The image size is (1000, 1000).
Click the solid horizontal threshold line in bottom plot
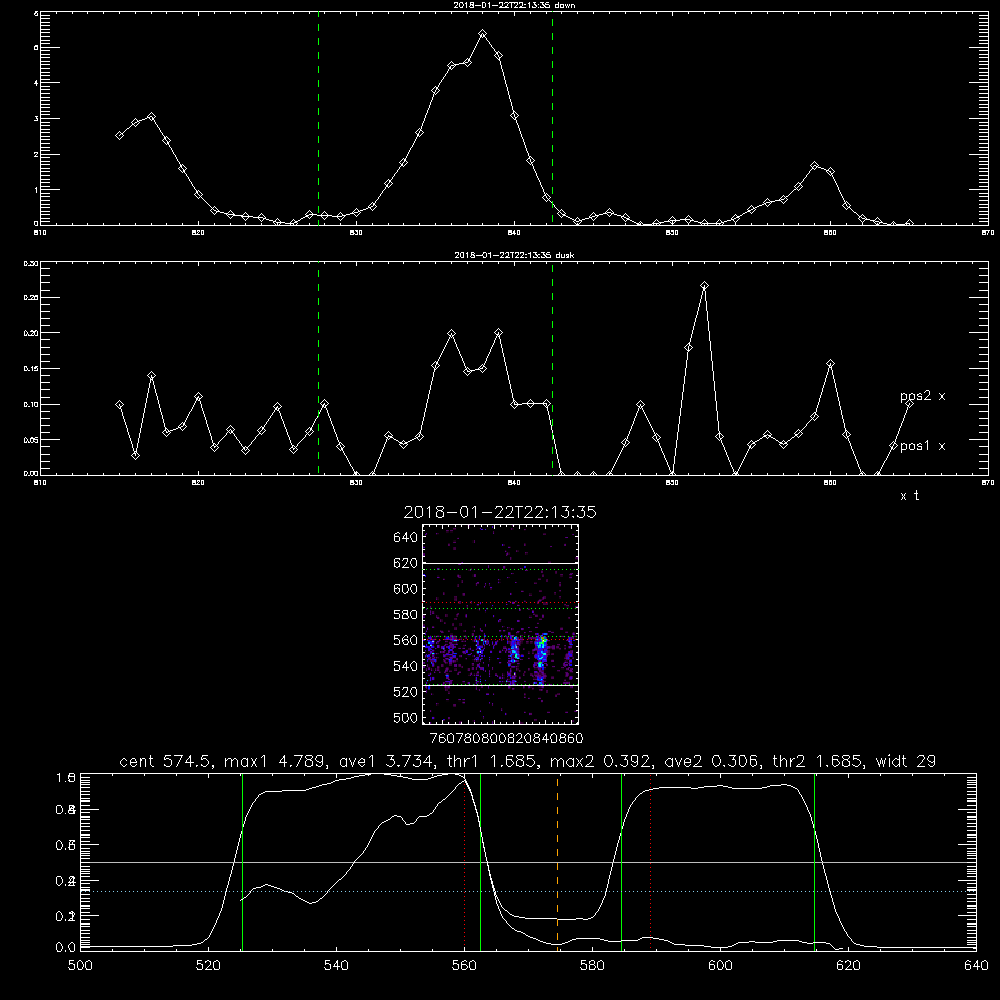[528, 862]
